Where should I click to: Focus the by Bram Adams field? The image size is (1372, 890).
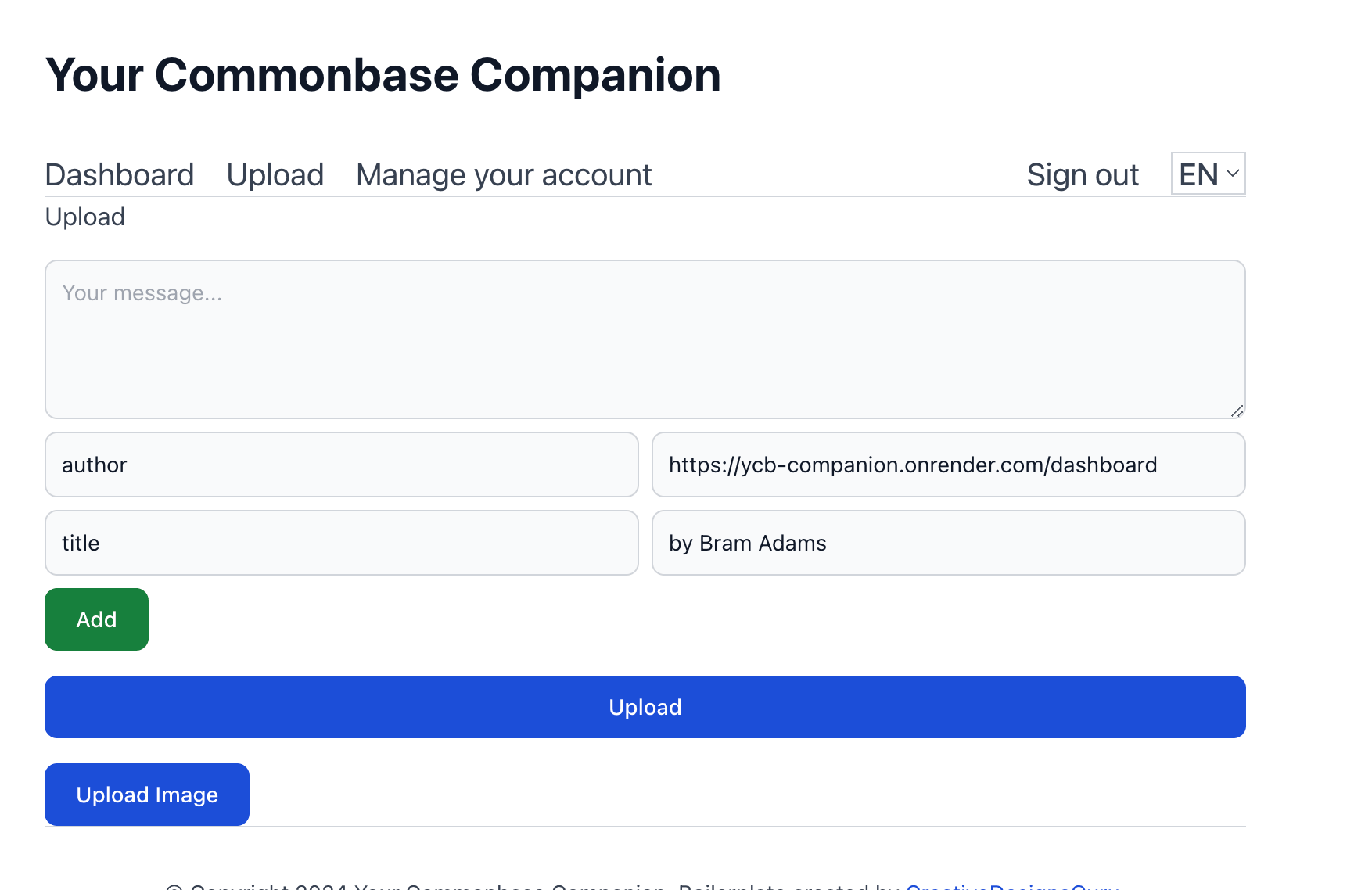pos(948,543)
